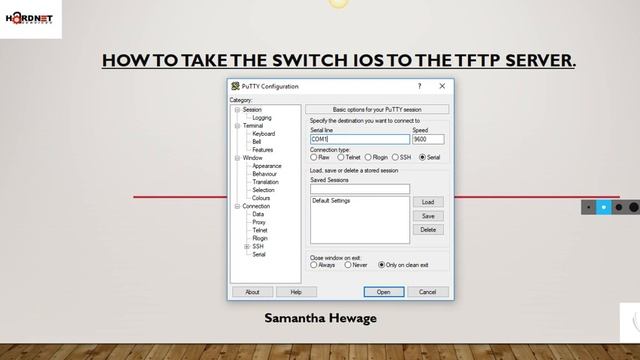Click the Serial line COM1 field

360,139
